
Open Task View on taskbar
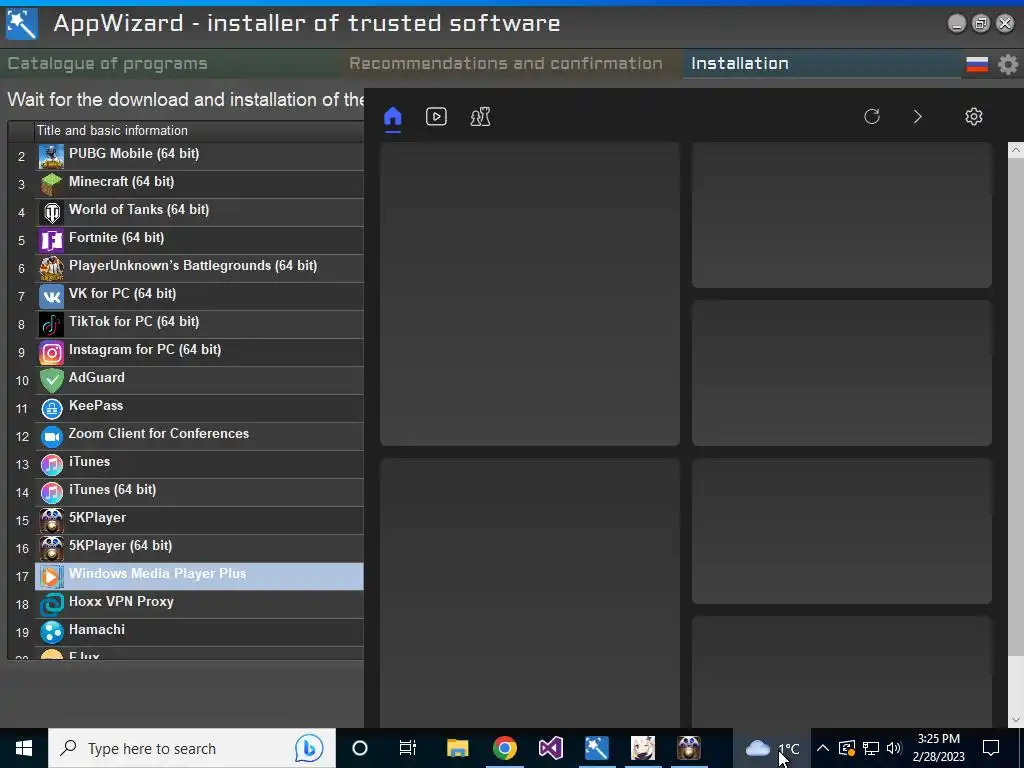click(408, 748)
